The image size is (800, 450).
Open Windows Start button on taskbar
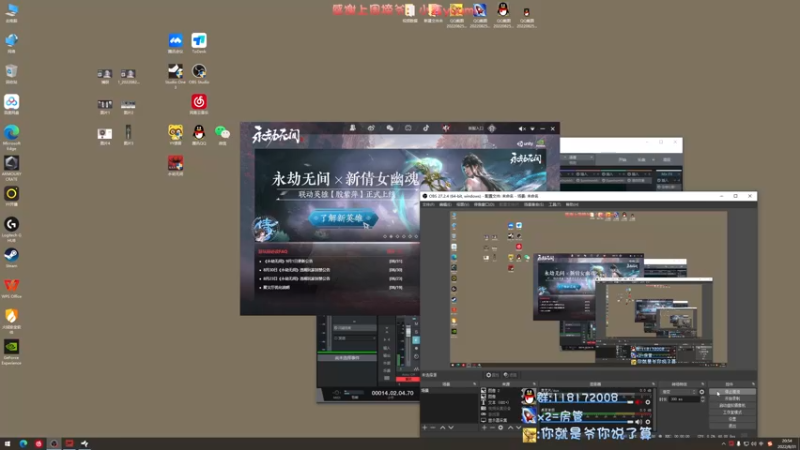[7, 443]
